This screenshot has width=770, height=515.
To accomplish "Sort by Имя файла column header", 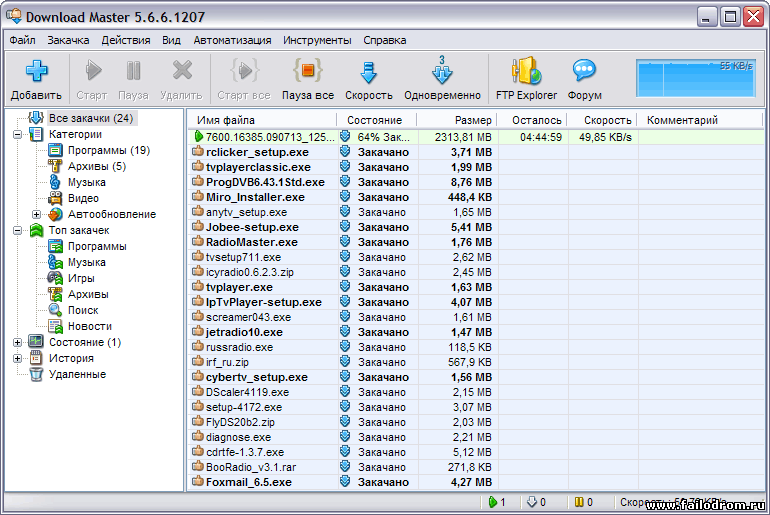I will click(263, 120).
